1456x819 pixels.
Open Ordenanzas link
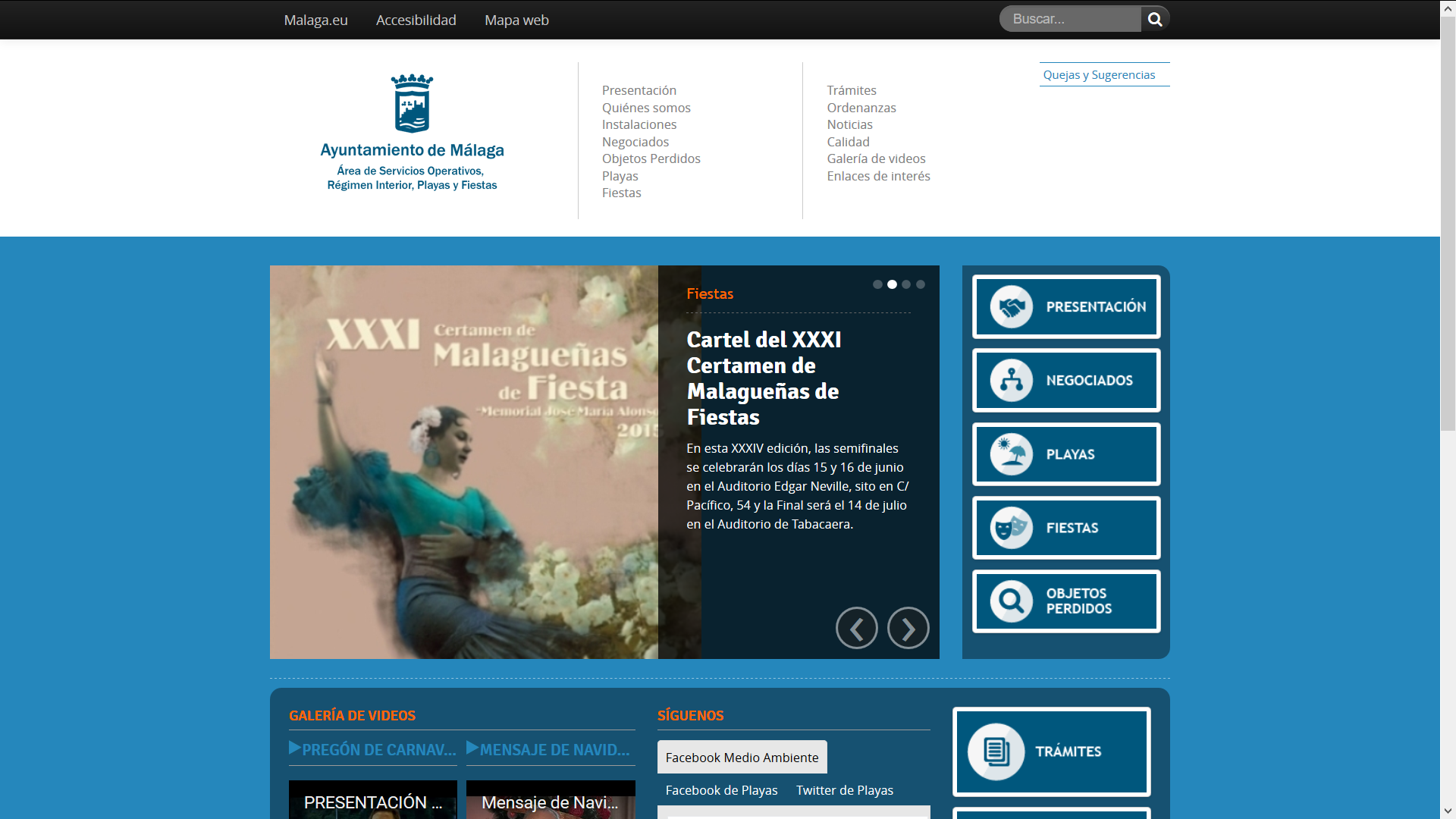click(x=861, y=108)
